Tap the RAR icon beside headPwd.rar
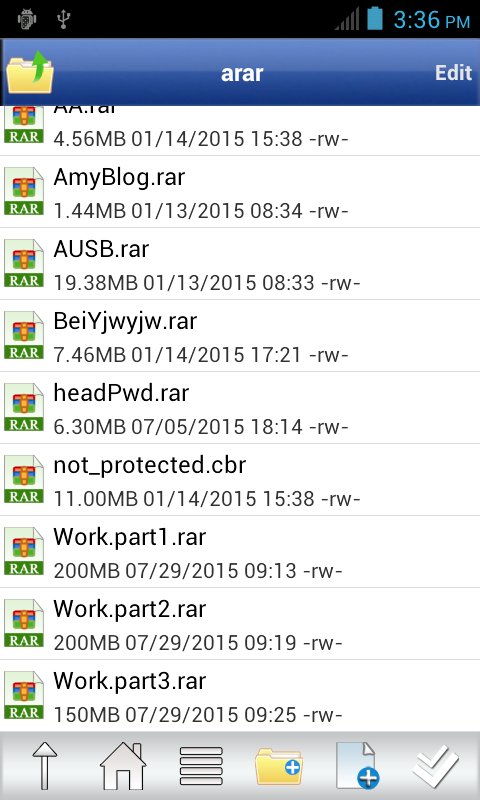 pos(24,407)
